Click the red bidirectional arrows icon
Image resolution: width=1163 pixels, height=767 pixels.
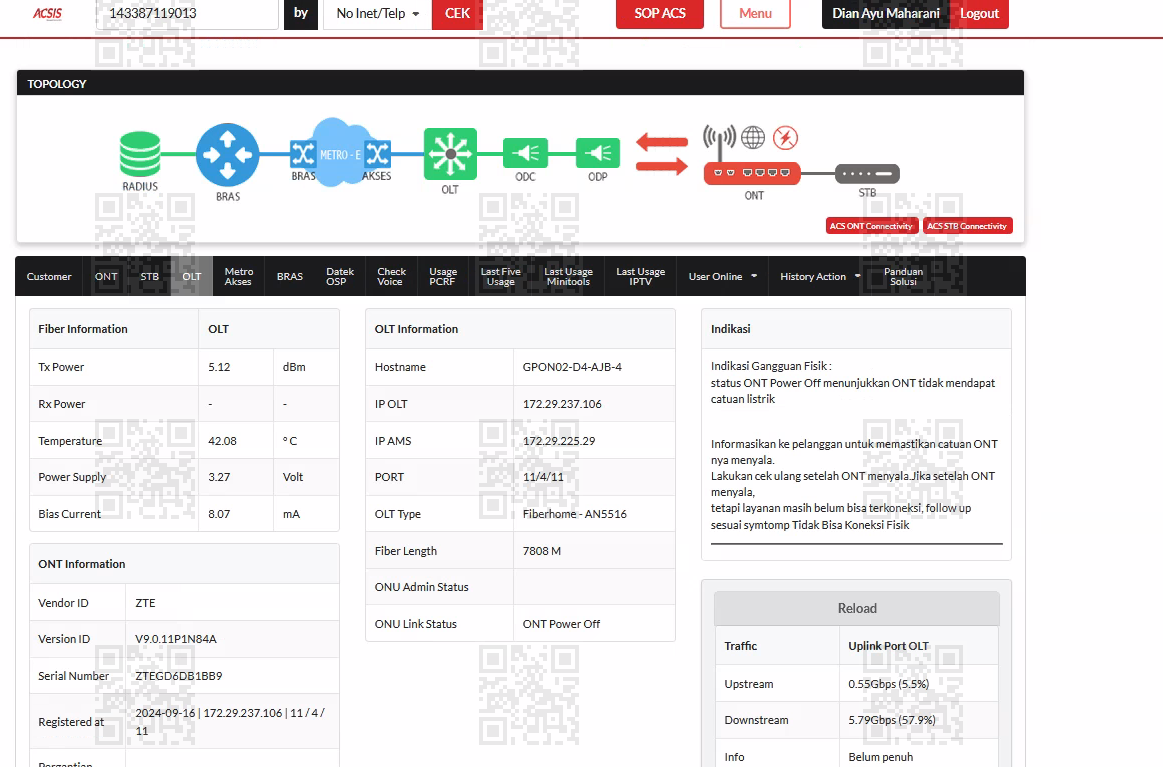click(662, 154)
